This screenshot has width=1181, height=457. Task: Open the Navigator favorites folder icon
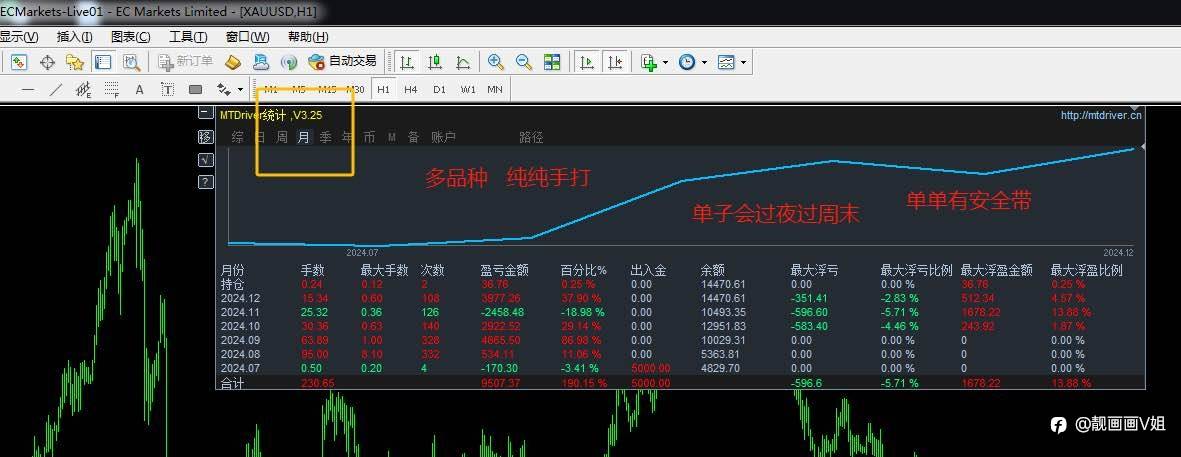75,62
